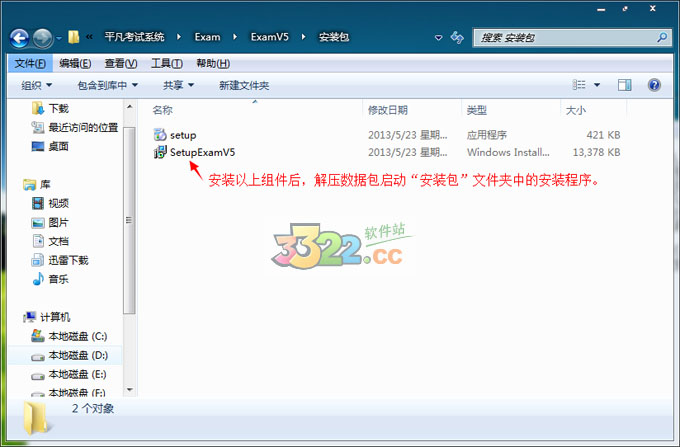Viewport: 680px width, 447px height.
Task: Select the setup file name
Action: coord(183,135)
